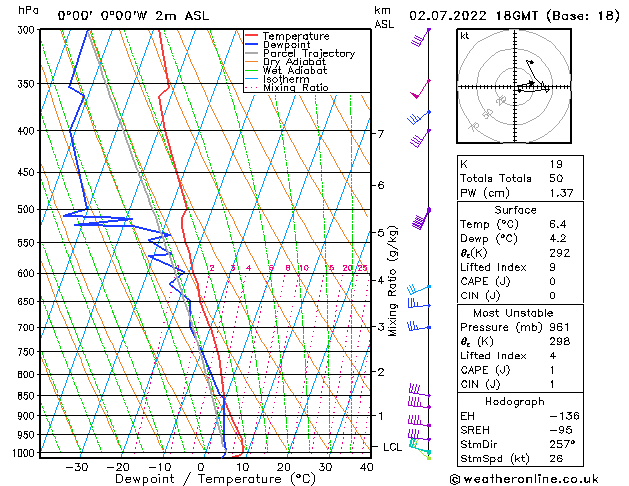Viewport: 629px width, 486px height.
Task: Click the LCL label on the right axis
Action: (392, 447)
